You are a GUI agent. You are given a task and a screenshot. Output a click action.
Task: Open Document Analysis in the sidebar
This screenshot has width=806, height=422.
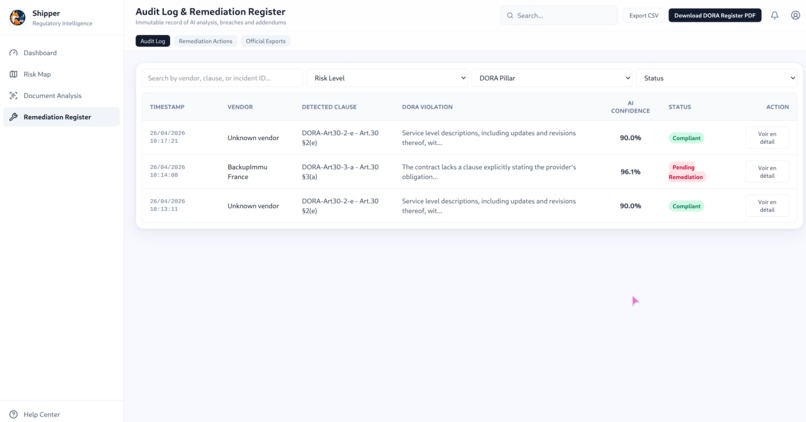click(x=61, y=96)
